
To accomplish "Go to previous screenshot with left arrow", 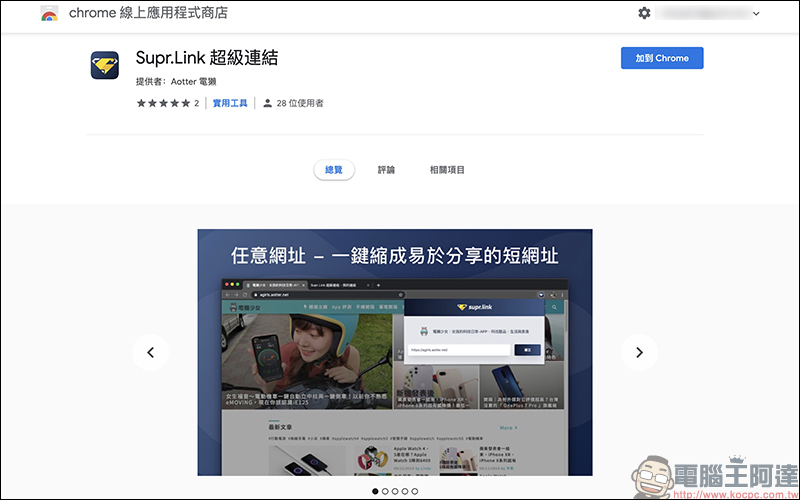I will 151,352.
